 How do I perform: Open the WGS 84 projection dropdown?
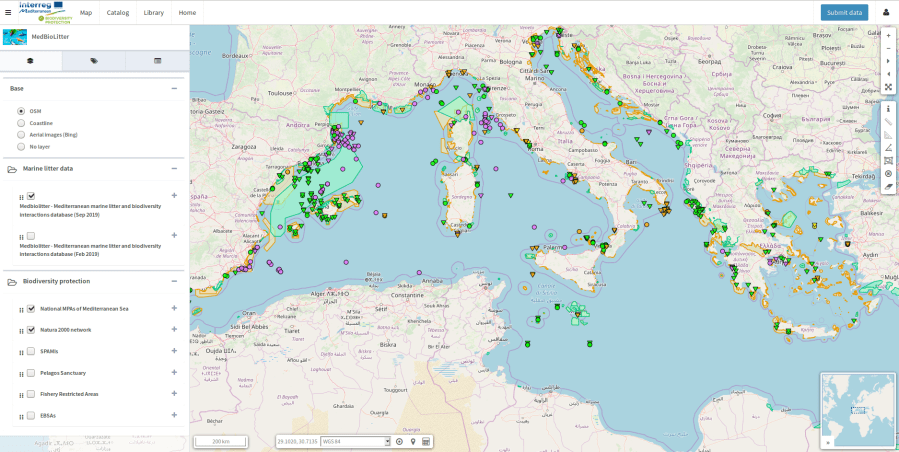click(x=355, y=441)
